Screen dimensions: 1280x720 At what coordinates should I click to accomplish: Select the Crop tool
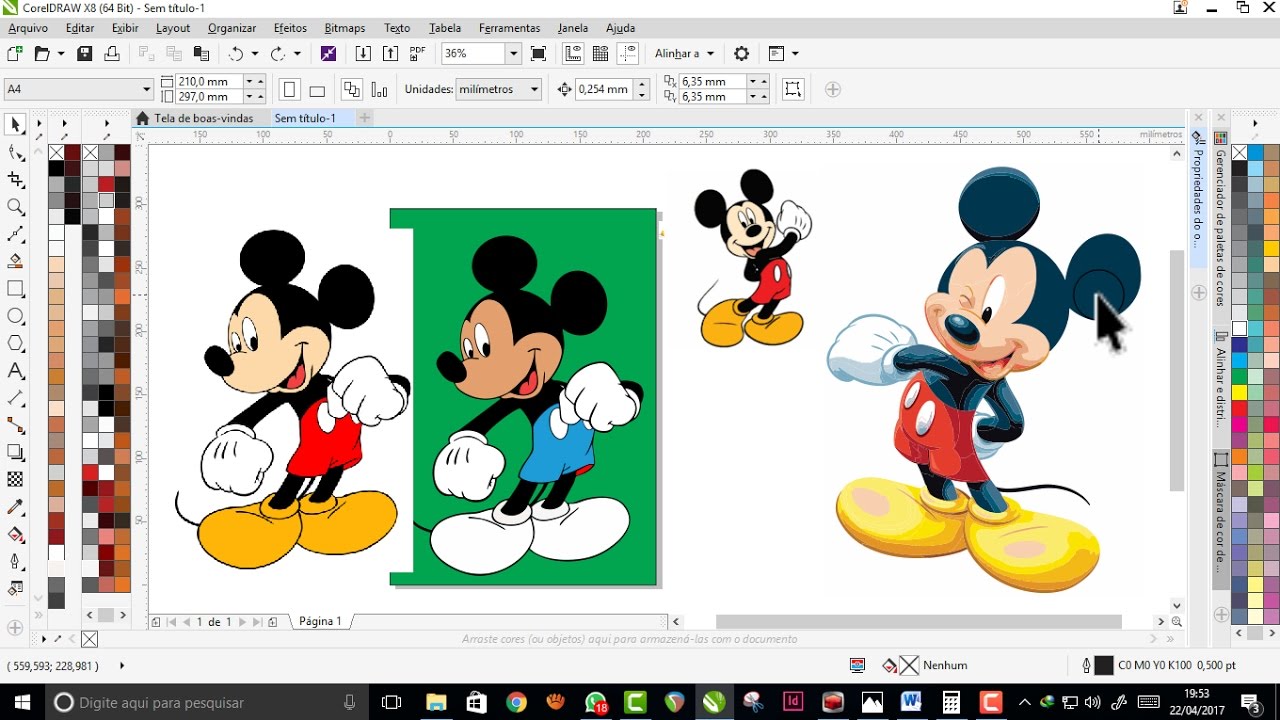[15, 180]
